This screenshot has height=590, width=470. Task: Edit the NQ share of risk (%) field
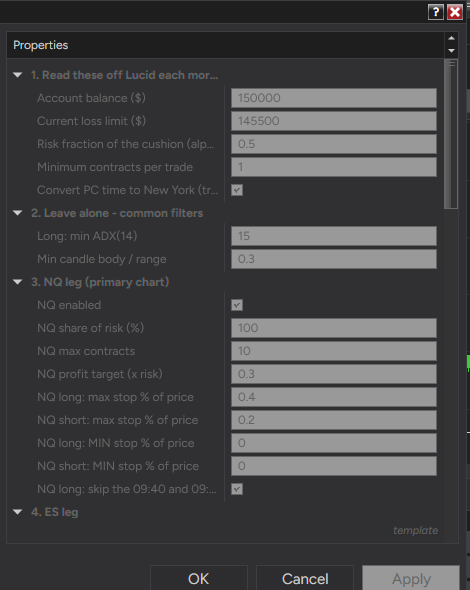tap(334, 328)
